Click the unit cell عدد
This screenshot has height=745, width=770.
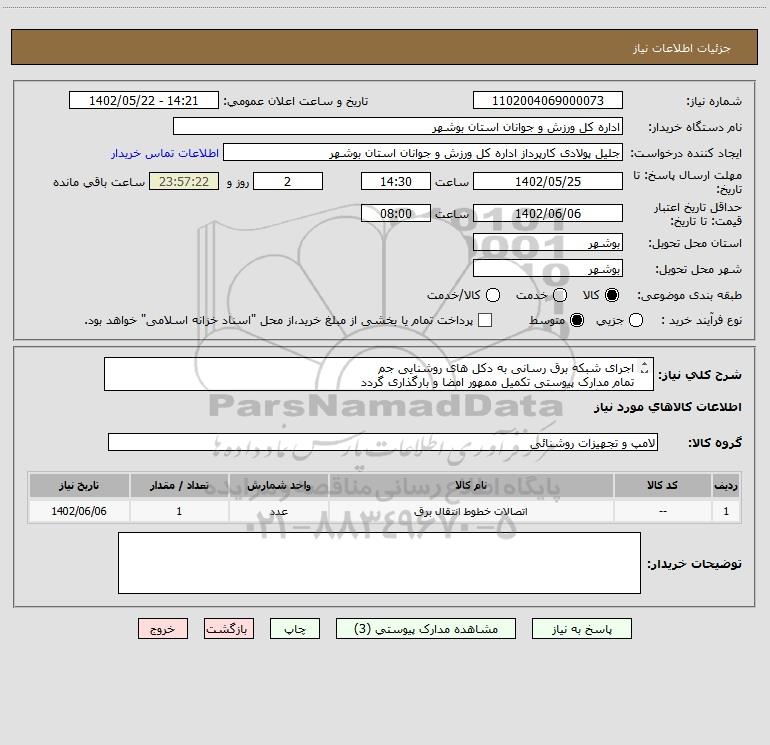(x=278, y=511)
